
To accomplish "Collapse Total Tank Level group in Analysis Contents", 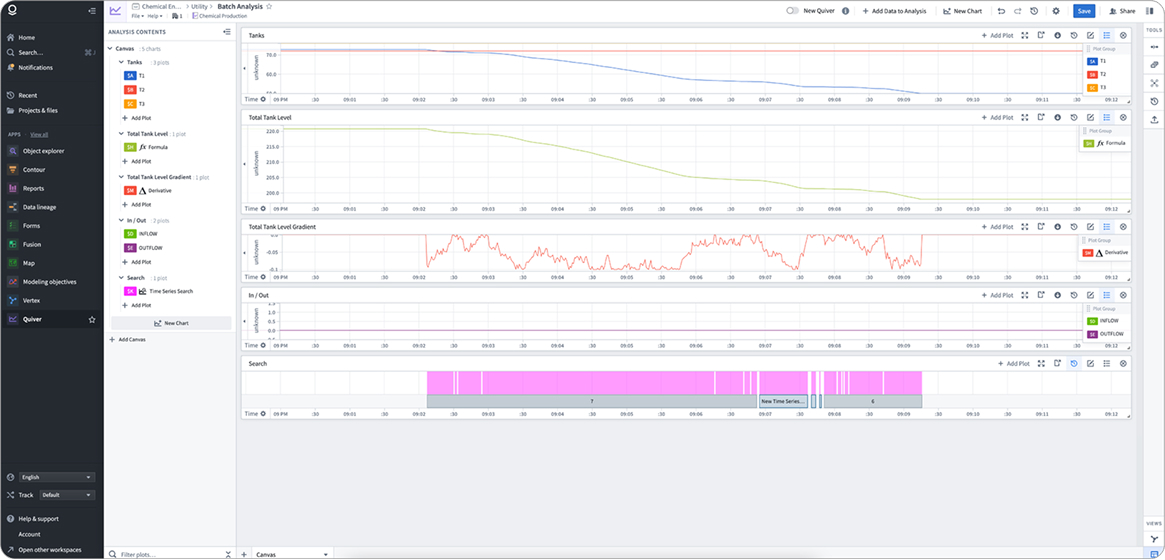I will point(121,134).
